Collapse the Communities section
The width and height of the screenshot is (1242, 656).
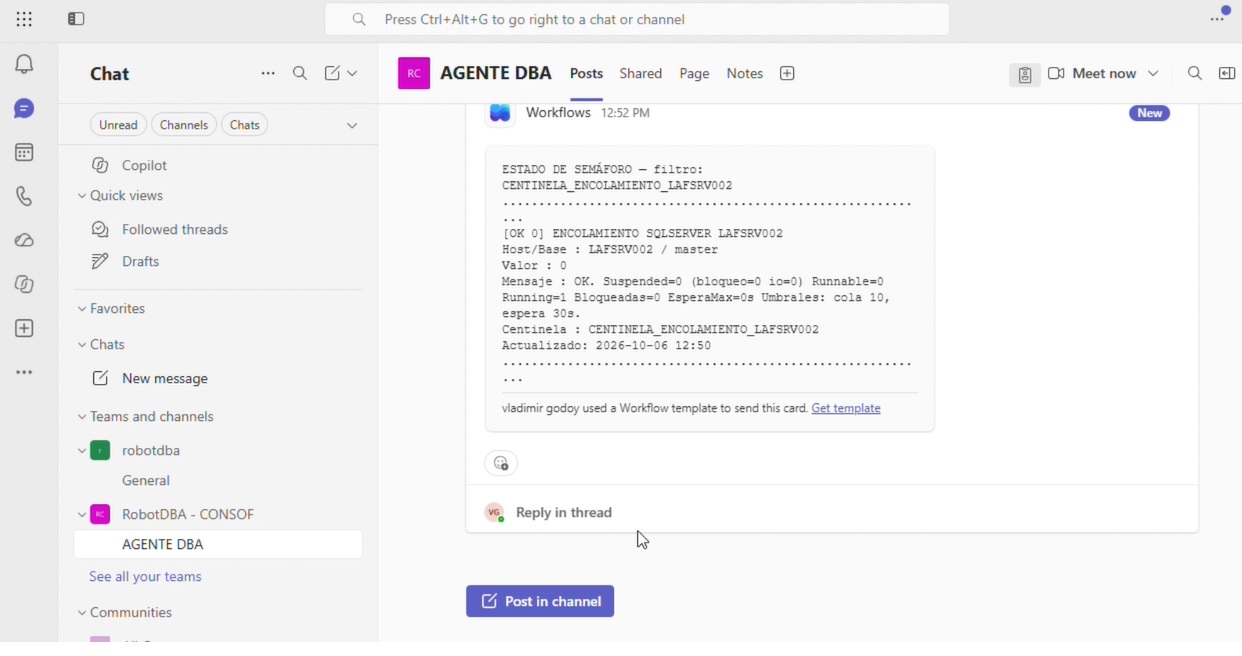point(82,614)
